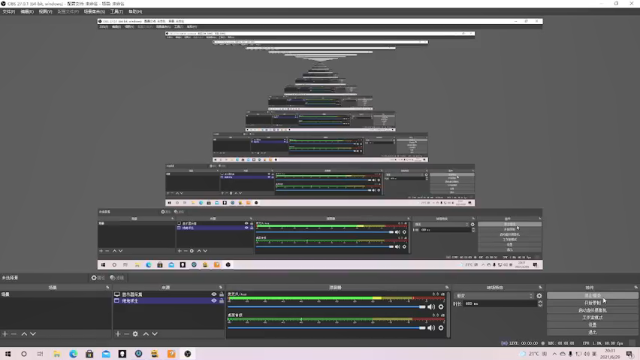
Task: Click the highlighted streaming button in Controls
Action: pyautogui.click(x=592, y=296)
